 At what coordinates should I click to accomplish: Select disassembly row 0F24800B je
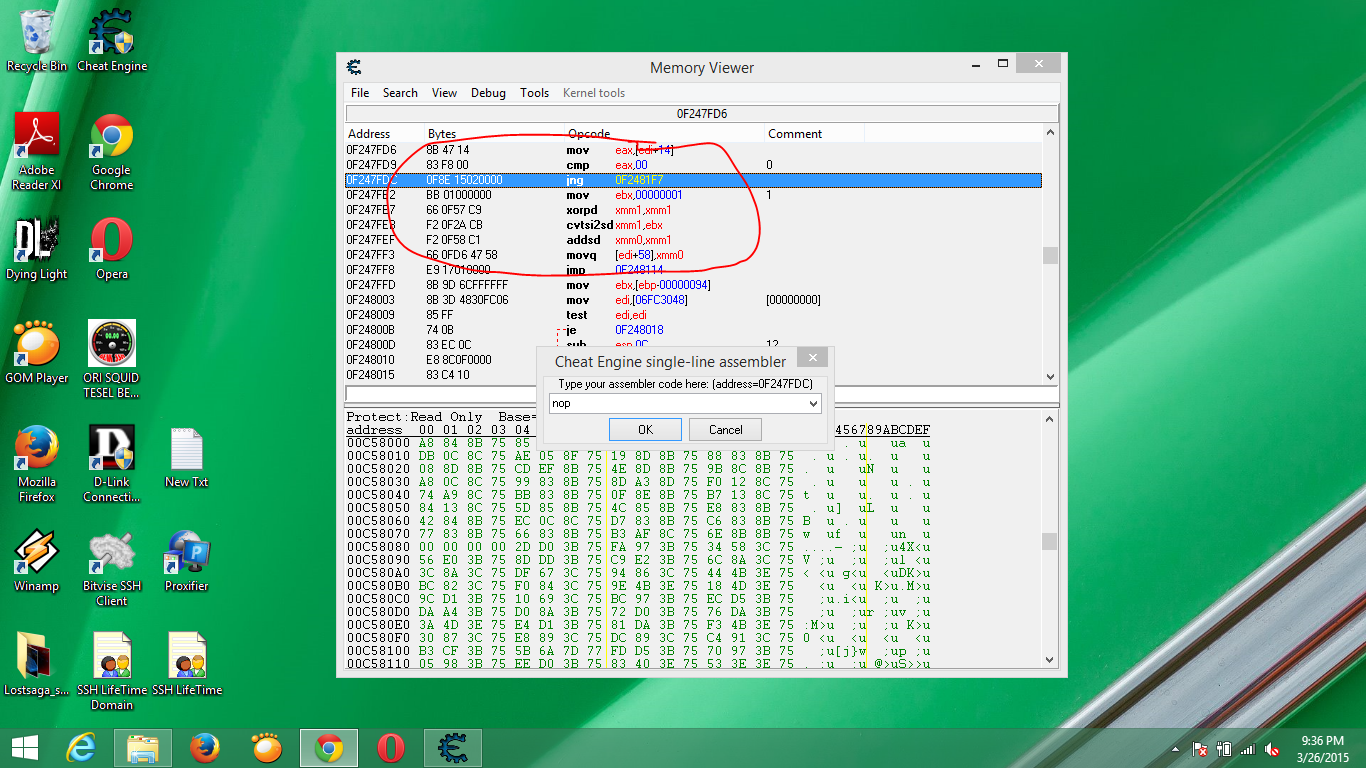click(x=694, y=330)
